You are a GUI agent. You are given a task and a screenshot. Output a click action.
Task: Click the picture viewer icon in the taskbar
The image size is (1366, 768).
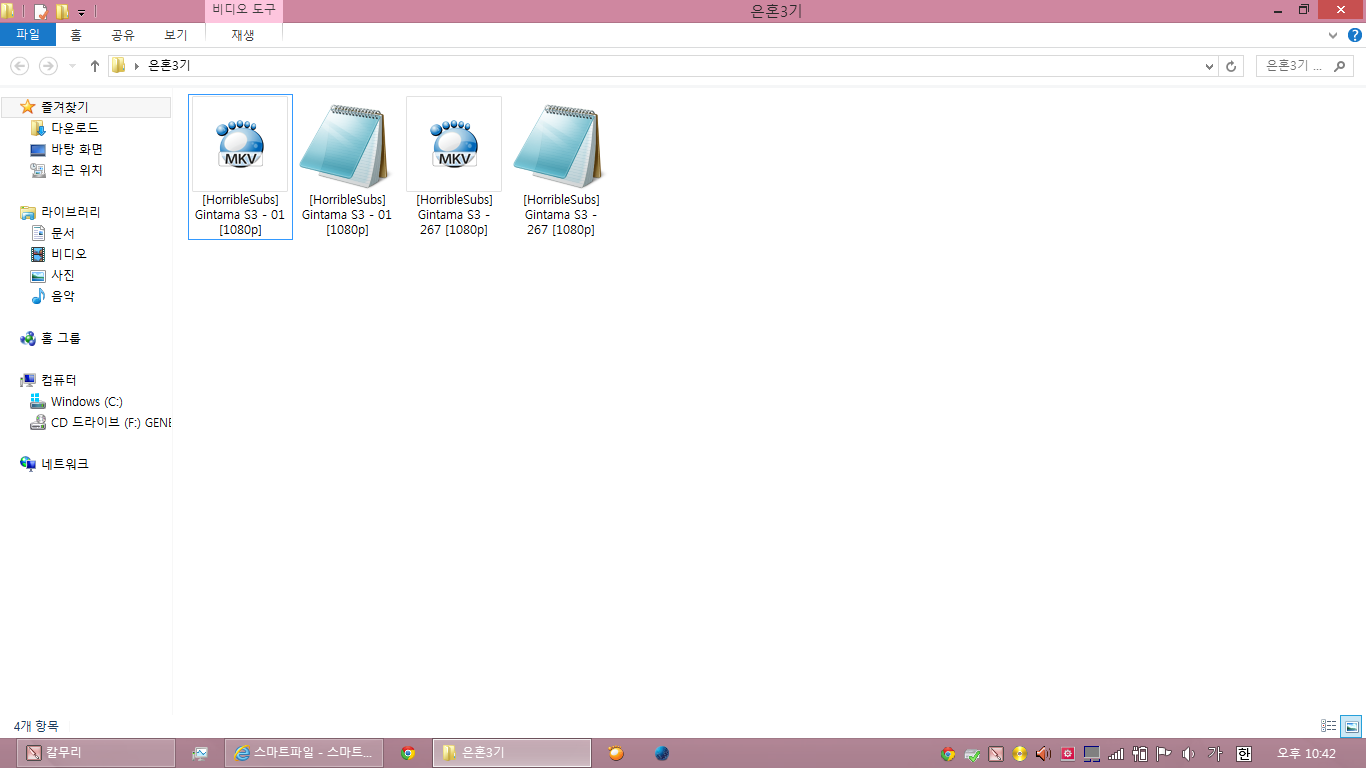point(200,753)
